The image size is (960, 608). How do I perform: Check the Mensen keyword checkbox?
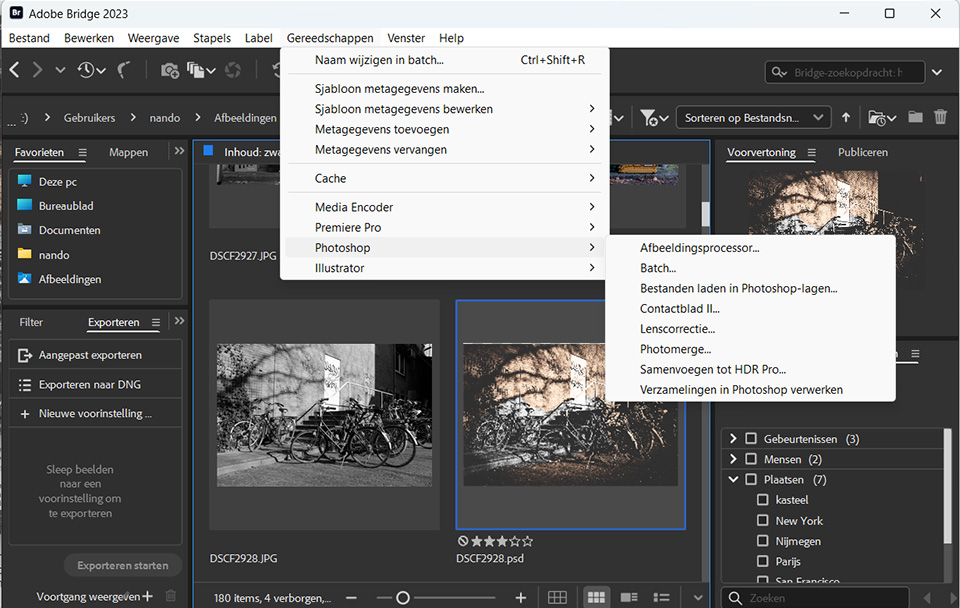751,459
